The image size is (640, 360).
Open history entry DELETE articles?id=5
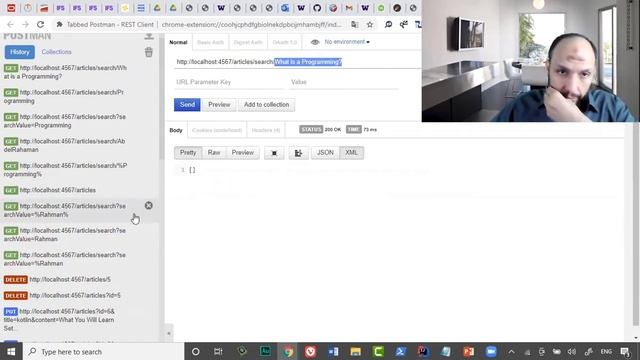[x=62, y=296]
